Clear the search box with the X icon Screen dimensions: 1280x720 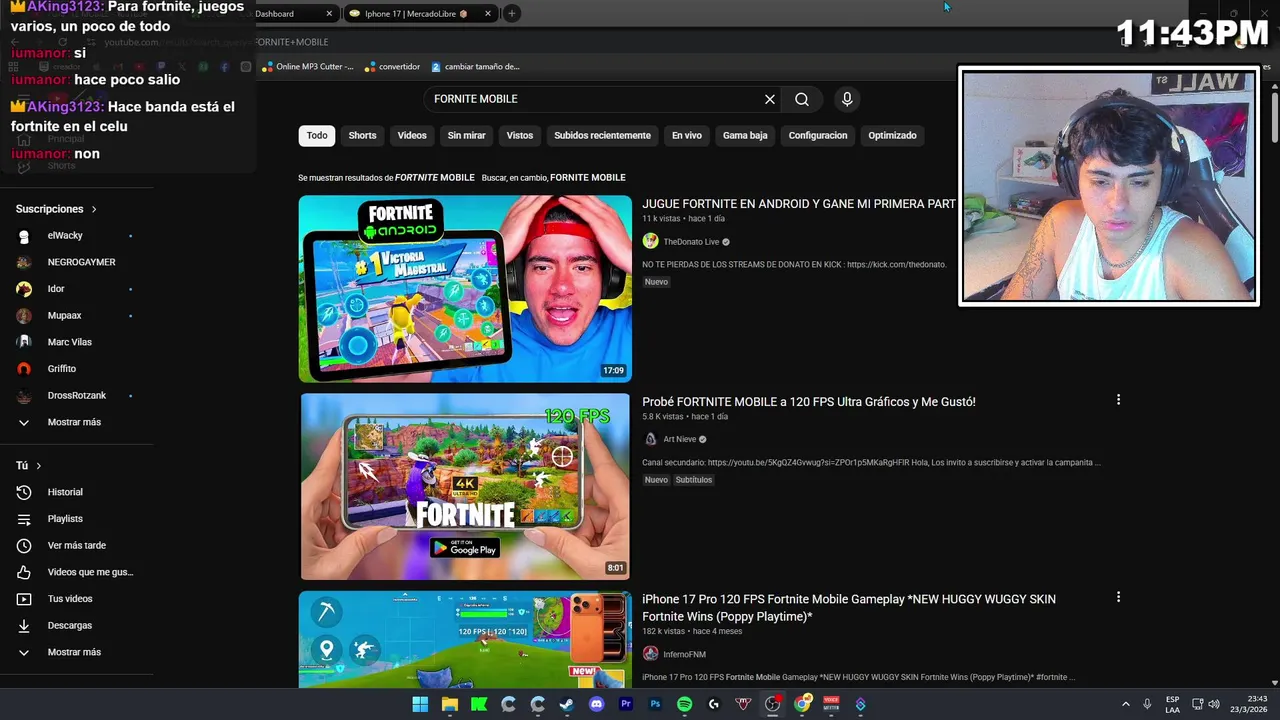(769, 99)
